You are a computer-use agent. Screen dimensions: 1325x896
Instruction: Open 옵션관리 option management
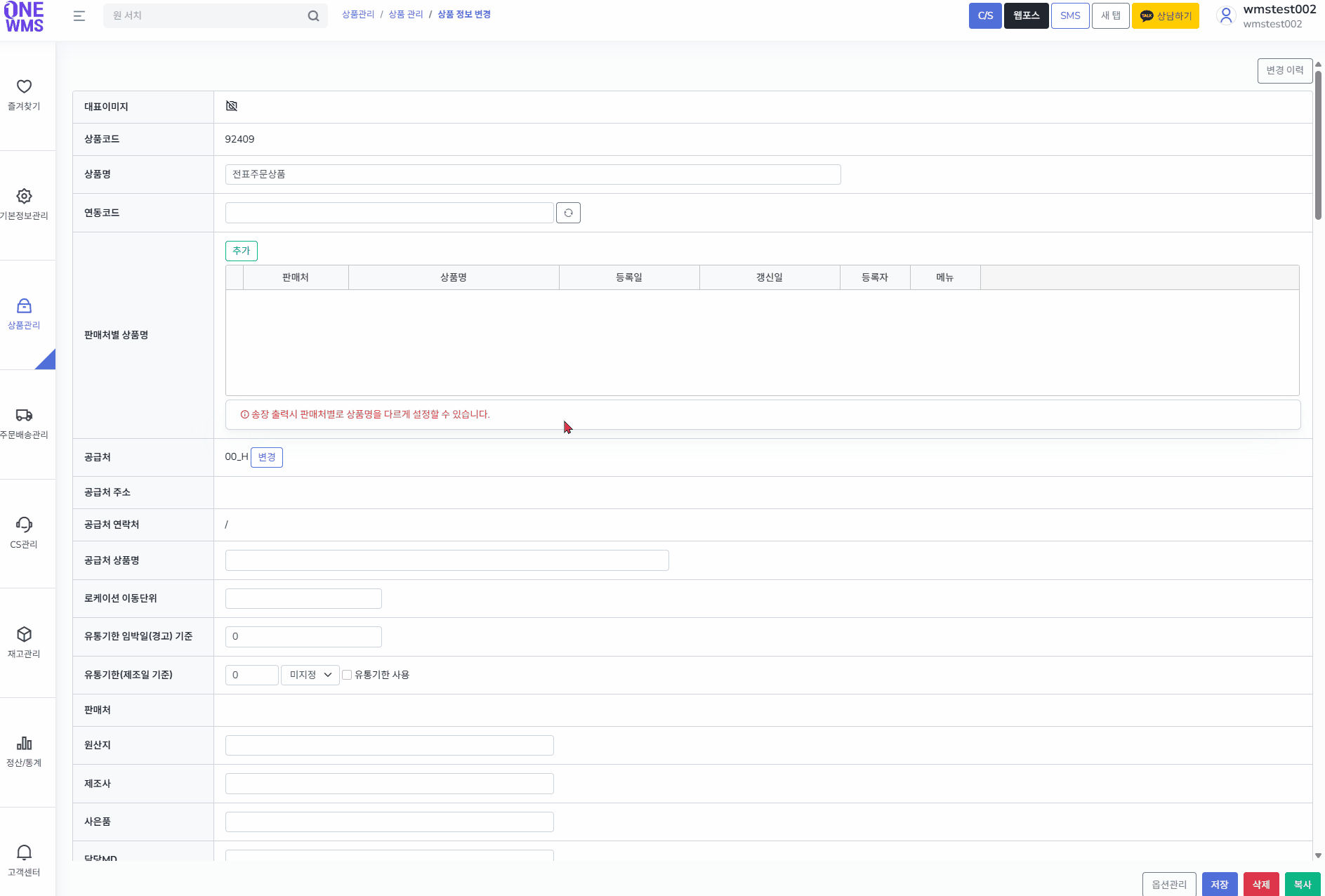tap(1169, 884)
